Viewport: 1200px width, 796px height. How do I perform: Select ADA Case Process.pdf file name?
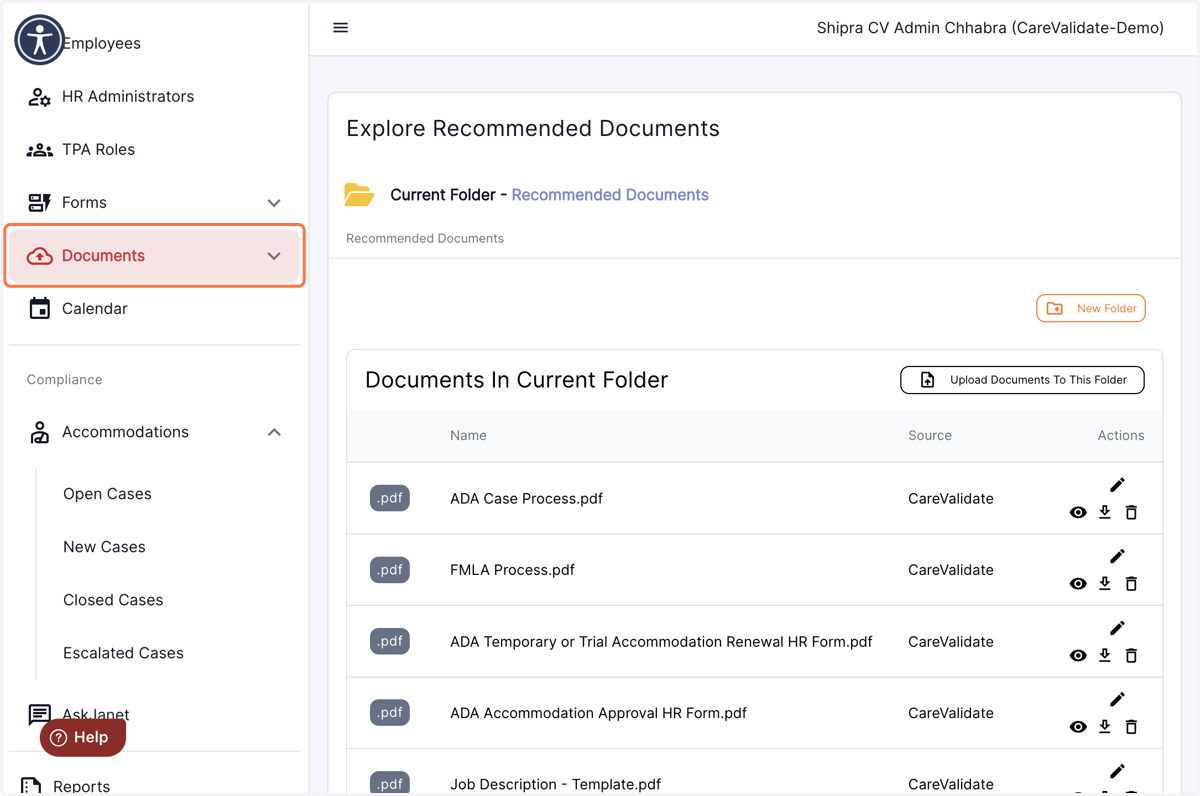(526, 499)
